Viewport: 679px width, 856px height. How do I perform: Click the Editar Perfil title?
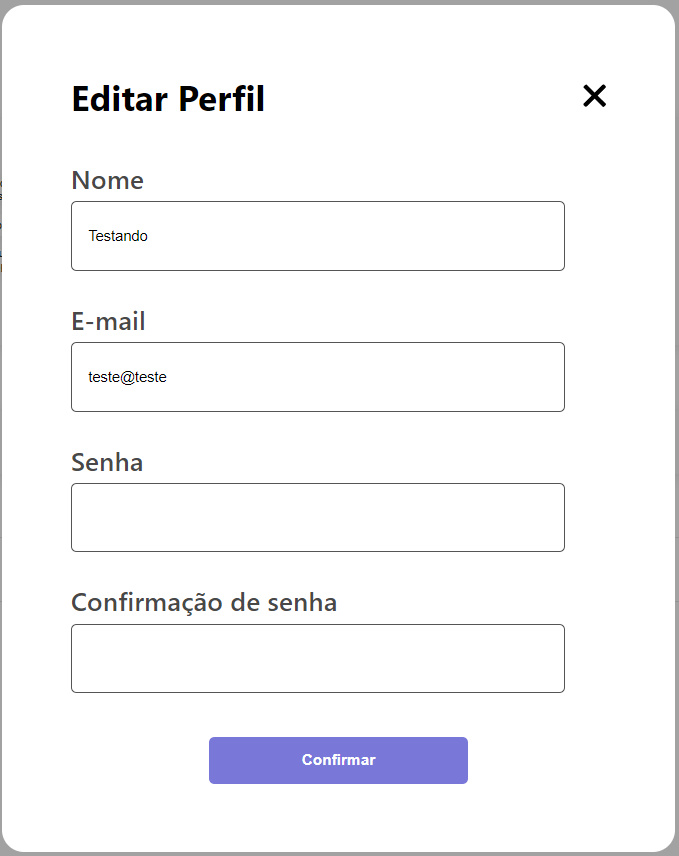[x=167, y=99]
